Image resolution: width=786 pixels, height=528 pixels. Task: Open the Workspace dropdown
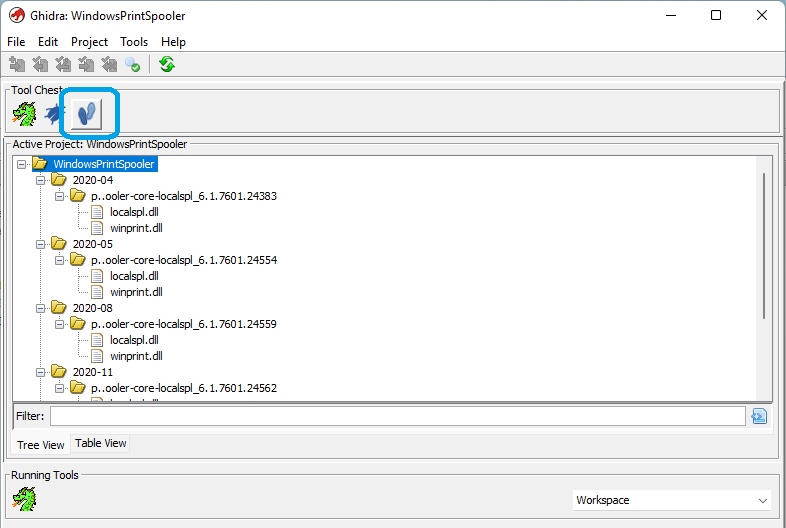[x=671, y=500]
